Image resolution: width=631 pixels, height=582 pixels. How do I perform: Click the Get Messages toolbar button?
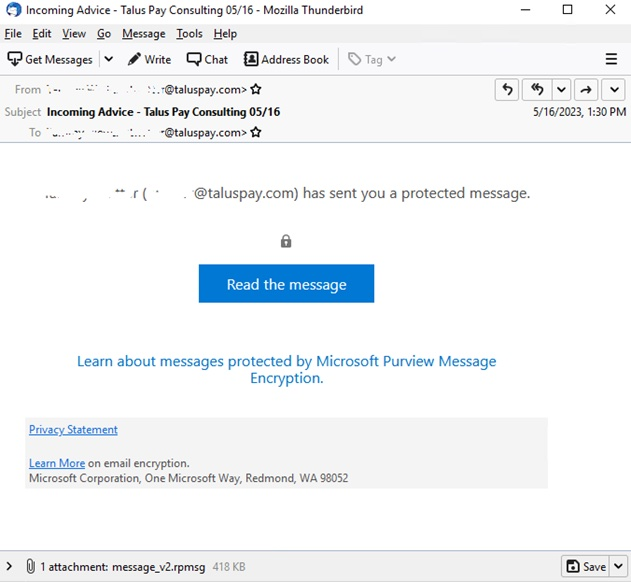pyautogui.click(x=50, y=59)
